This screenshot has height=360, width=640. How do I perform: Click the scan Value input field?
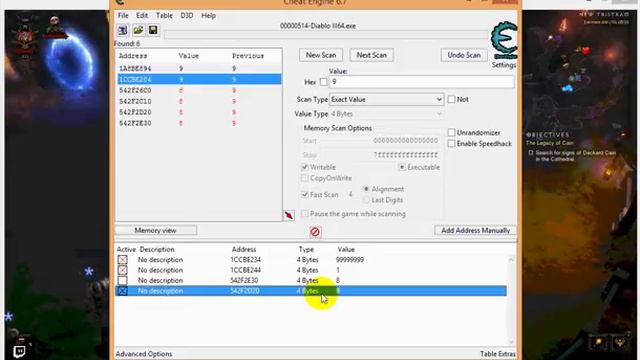[421, 82]
